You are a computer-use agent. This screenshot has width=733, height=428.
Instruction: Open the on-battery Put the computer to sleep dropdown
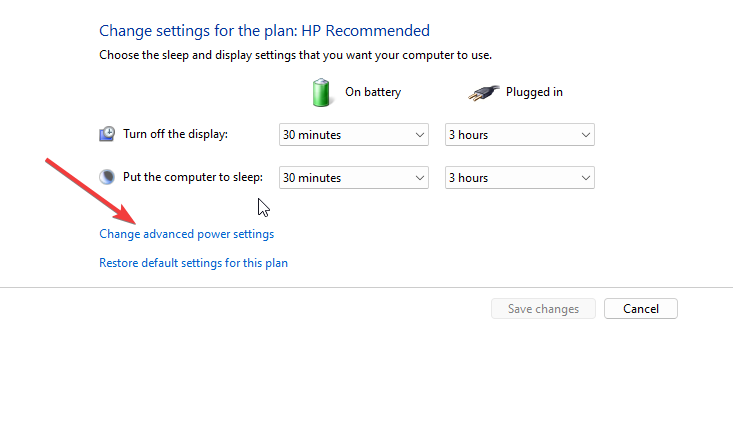[x=354, y=178]
